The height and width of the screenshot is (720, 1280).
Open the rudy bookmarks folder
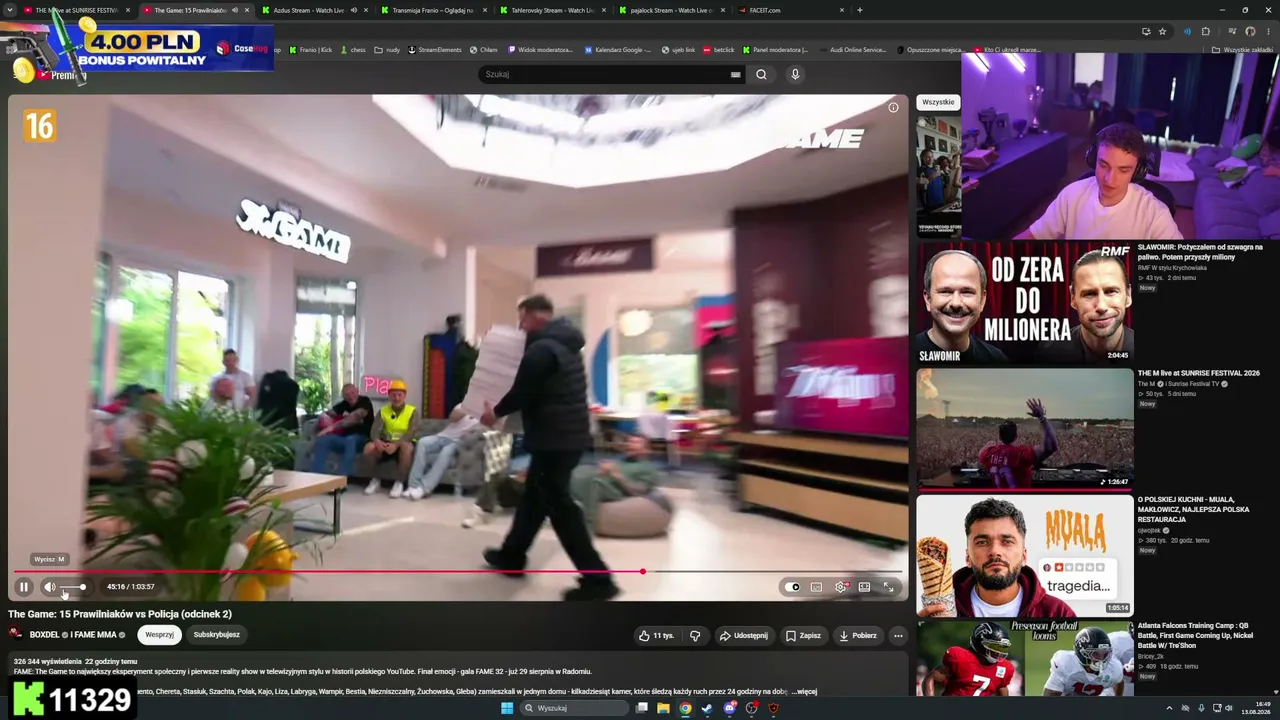coord(387,49)
